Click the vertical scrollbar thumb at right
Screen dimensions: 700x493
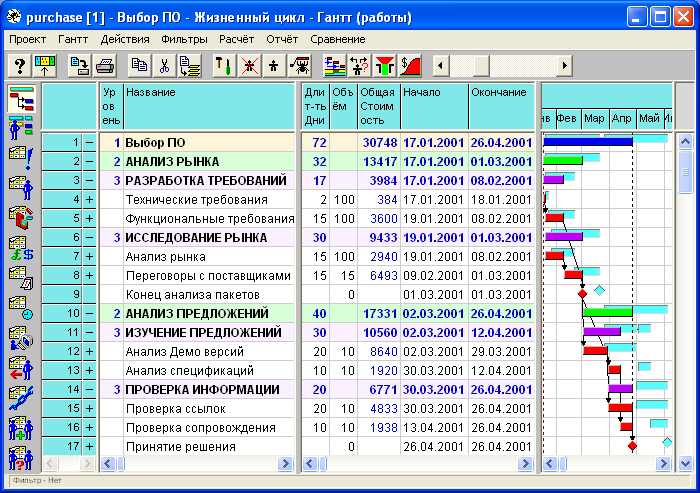click(x=685, y=172)
